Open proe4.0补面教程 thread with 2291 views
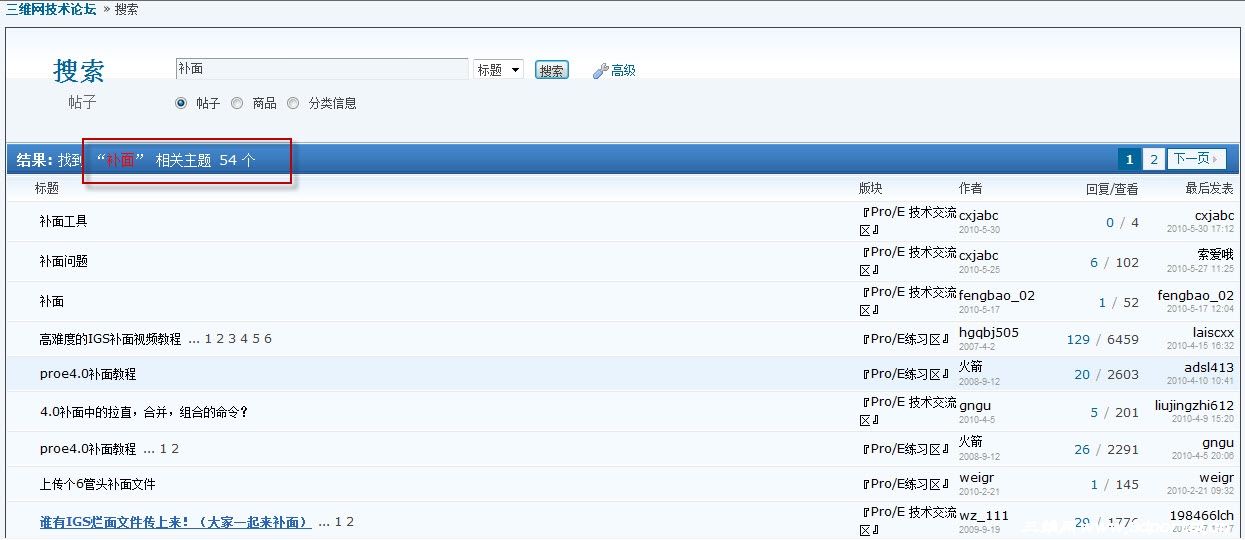The width and height of the screenshot is (1245, 540). coord(88,449)
